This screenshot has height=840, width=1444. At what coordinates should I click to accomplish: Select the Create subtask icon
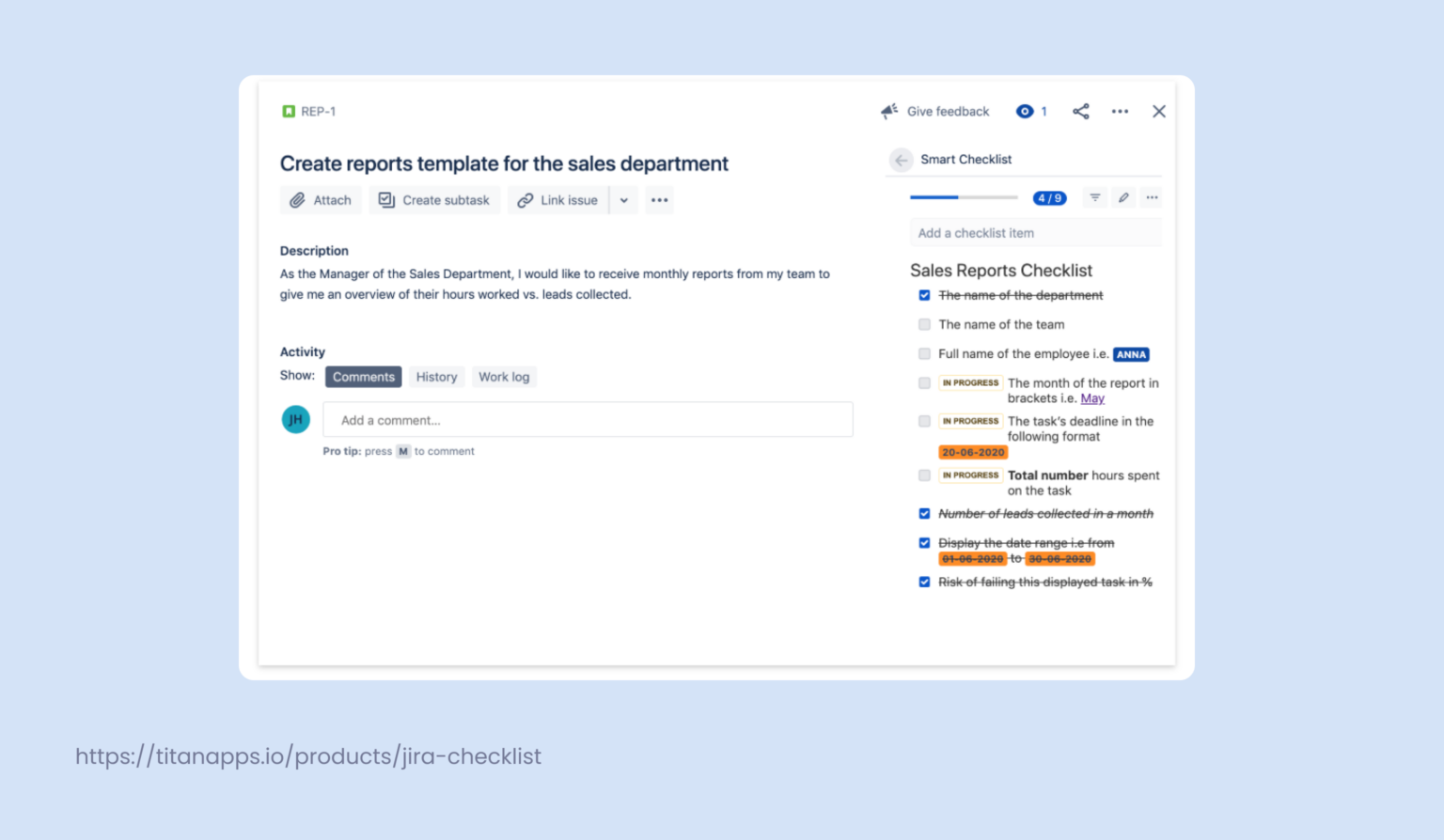(387, 199)
